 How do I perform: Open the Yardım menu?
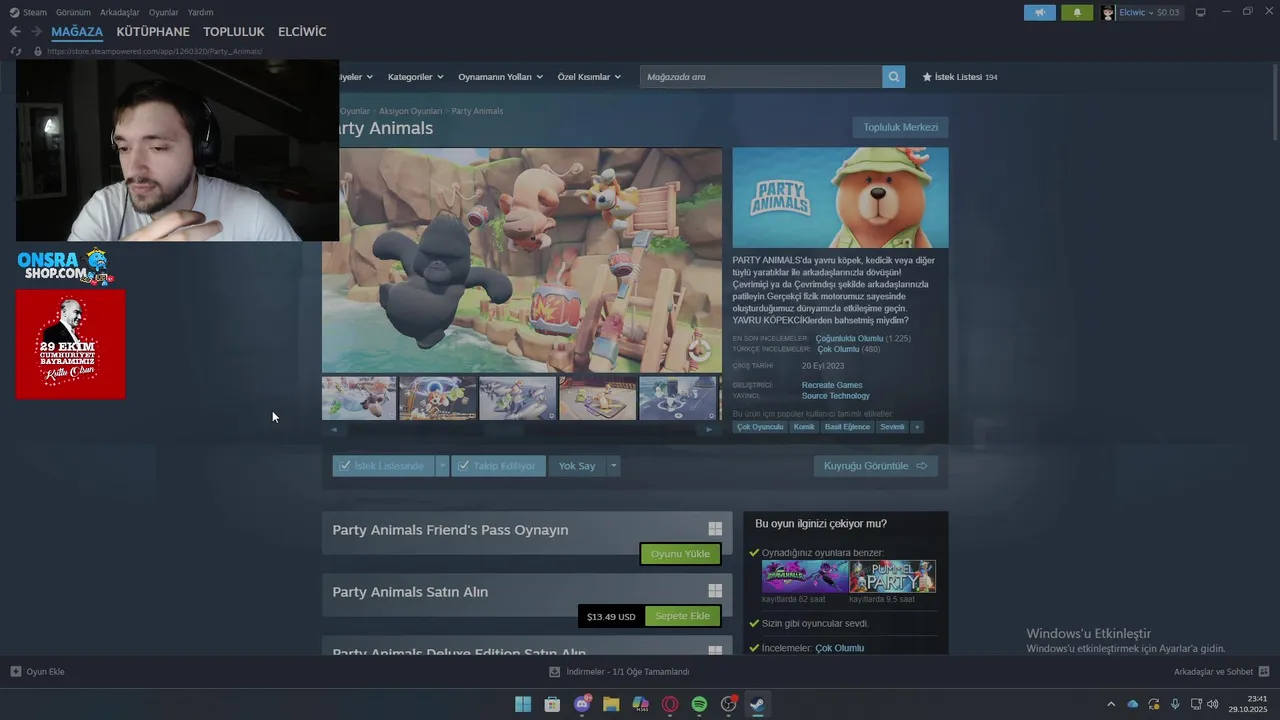(200, 12)
